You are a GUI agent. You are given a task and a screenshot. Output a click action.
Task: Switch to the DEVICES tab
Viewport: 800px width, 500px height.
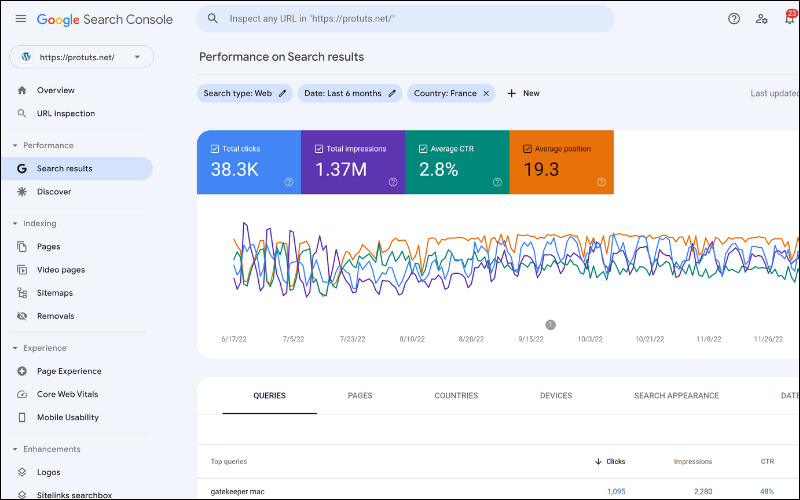556,395
